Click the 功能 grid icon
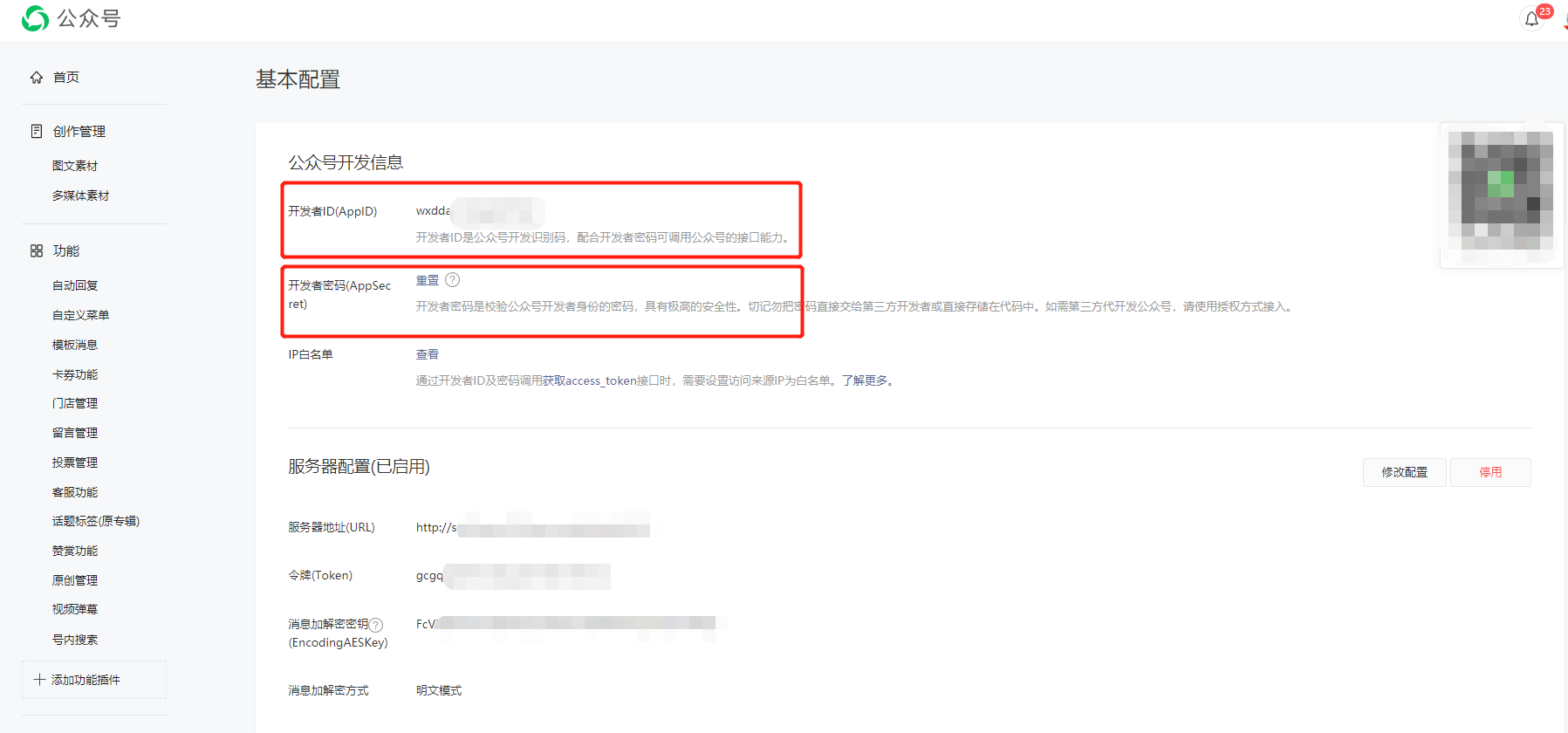1568x733 pixels. pyautogui.click(x=37, y=251)
